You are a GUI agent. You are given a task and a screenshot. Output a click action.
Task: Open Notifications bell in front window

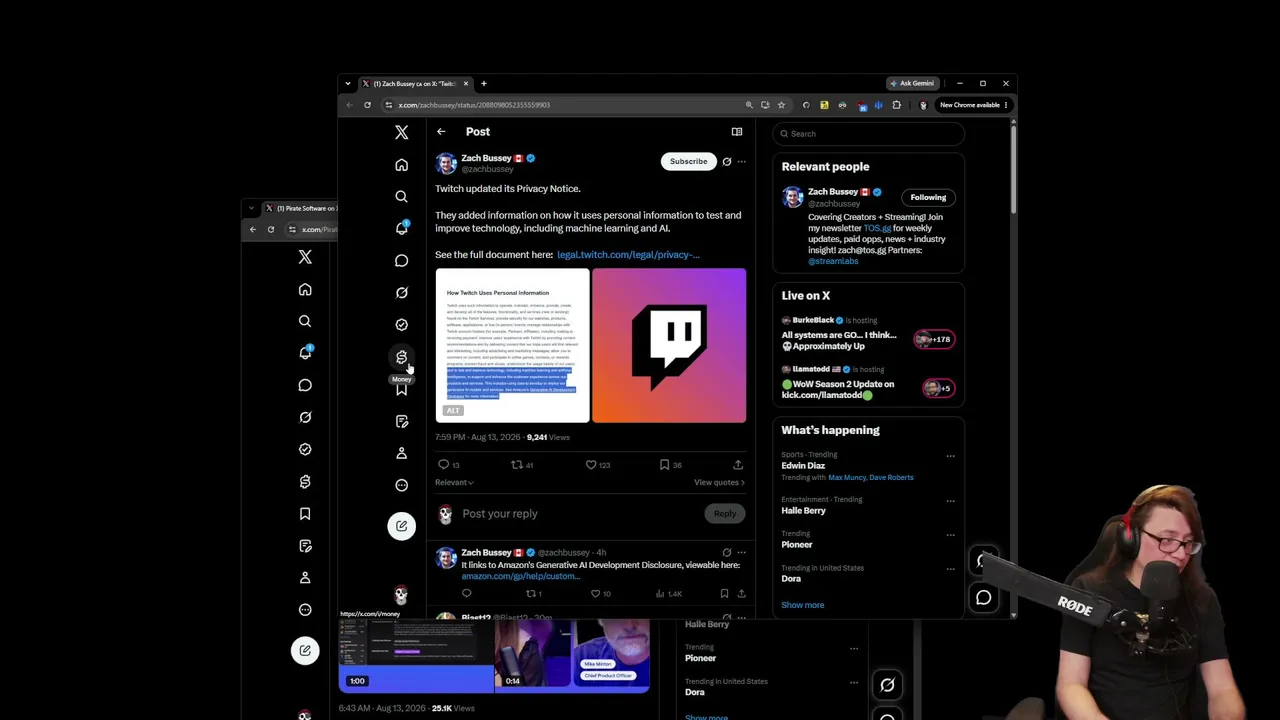point(401,228)
